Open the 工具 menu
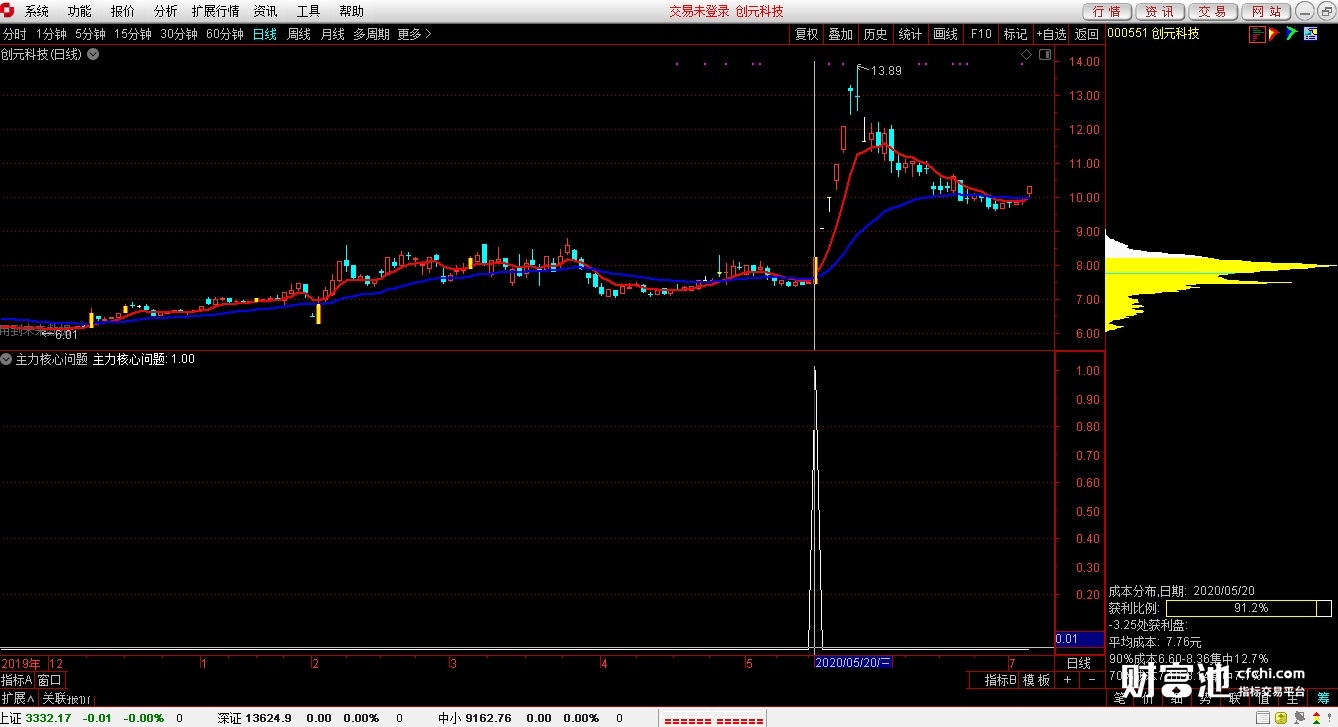Screen dimensions: 1338x727 pyautogui.click(x=309, y=11)
